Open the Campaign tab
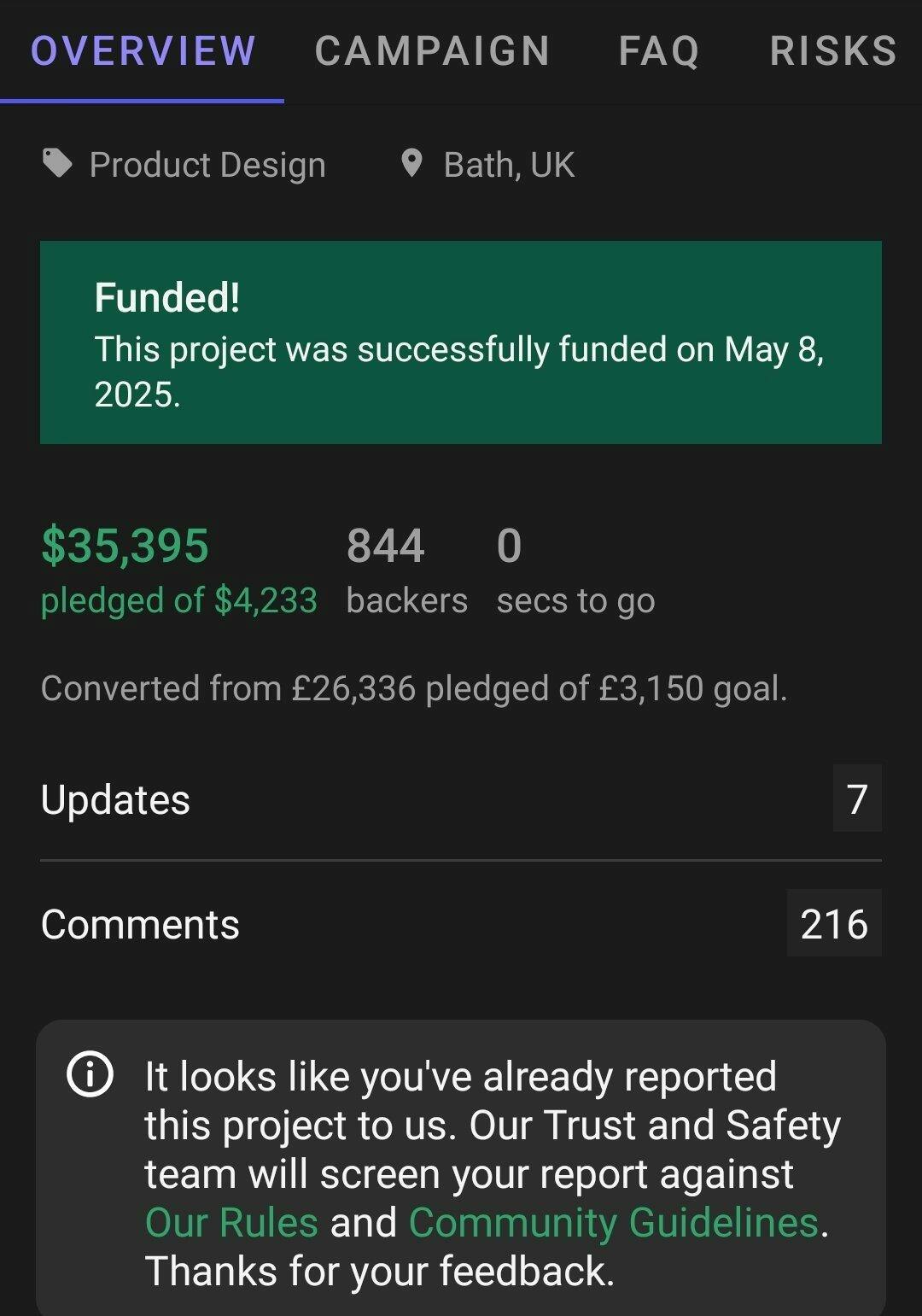922x1316 pixels. (432, 50)
